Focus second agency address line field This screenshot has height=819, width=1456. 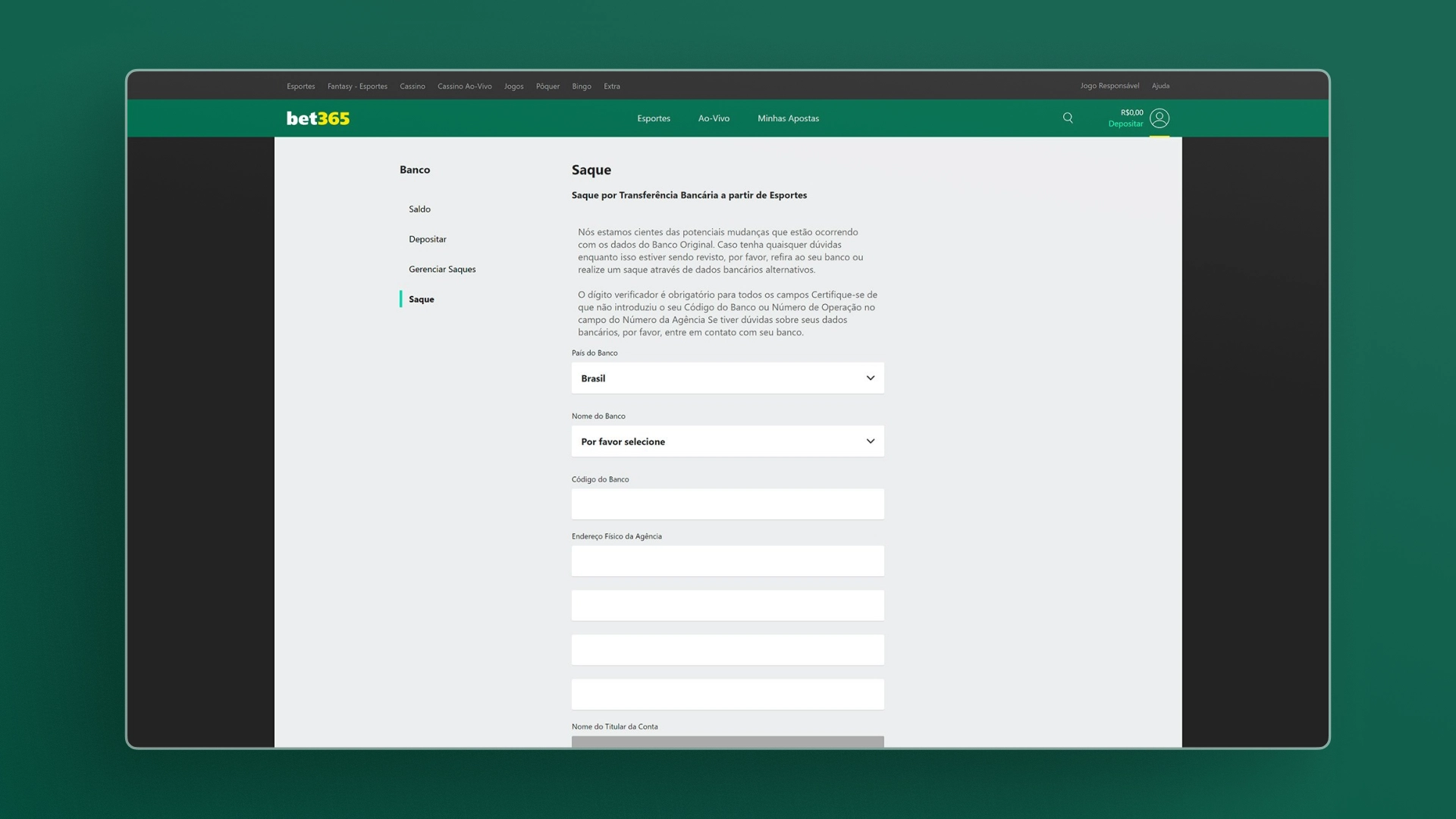[x=727, y=605]
